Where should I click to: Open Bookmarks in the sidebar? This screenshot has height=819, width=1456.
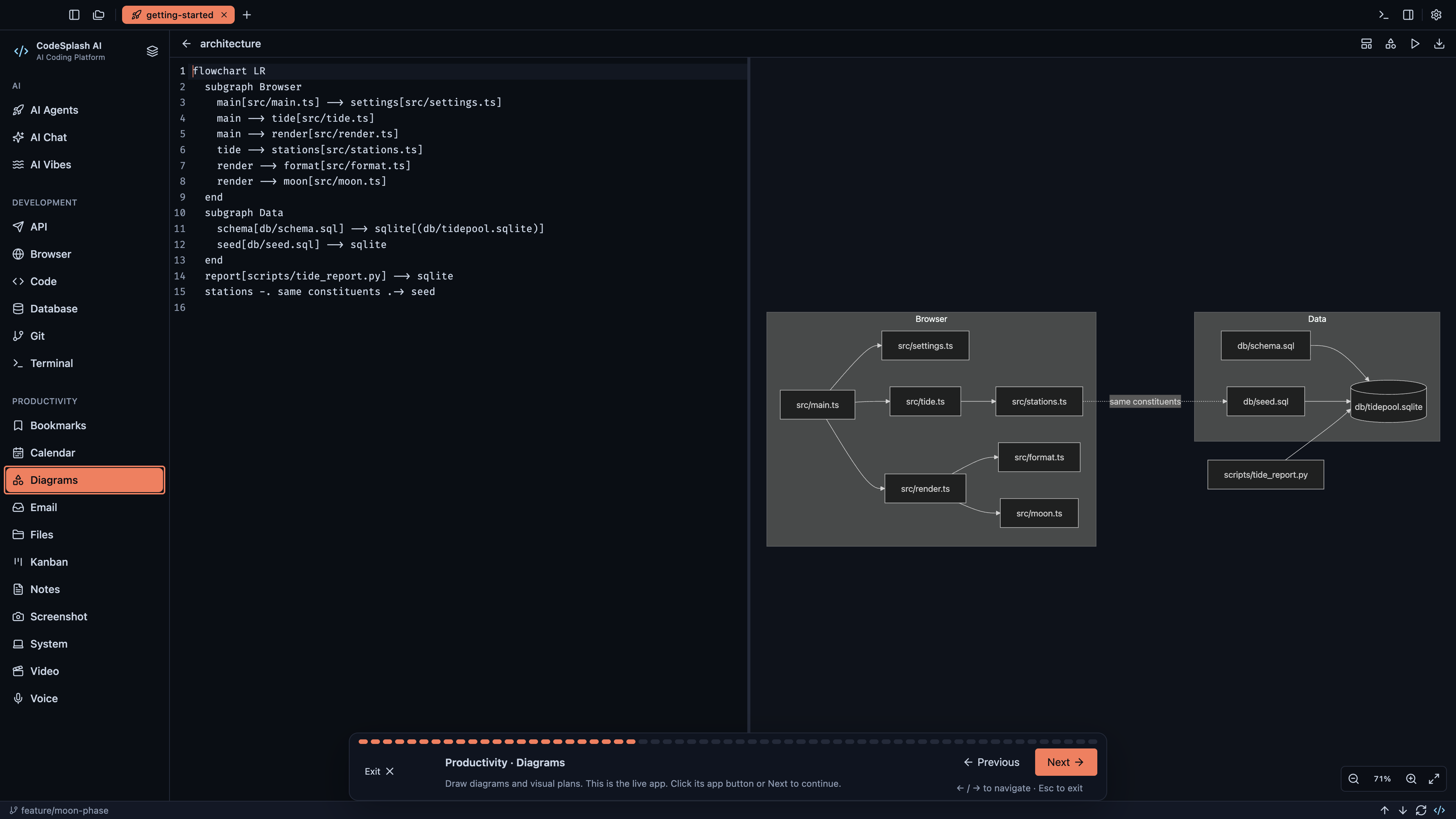point(85,425)
